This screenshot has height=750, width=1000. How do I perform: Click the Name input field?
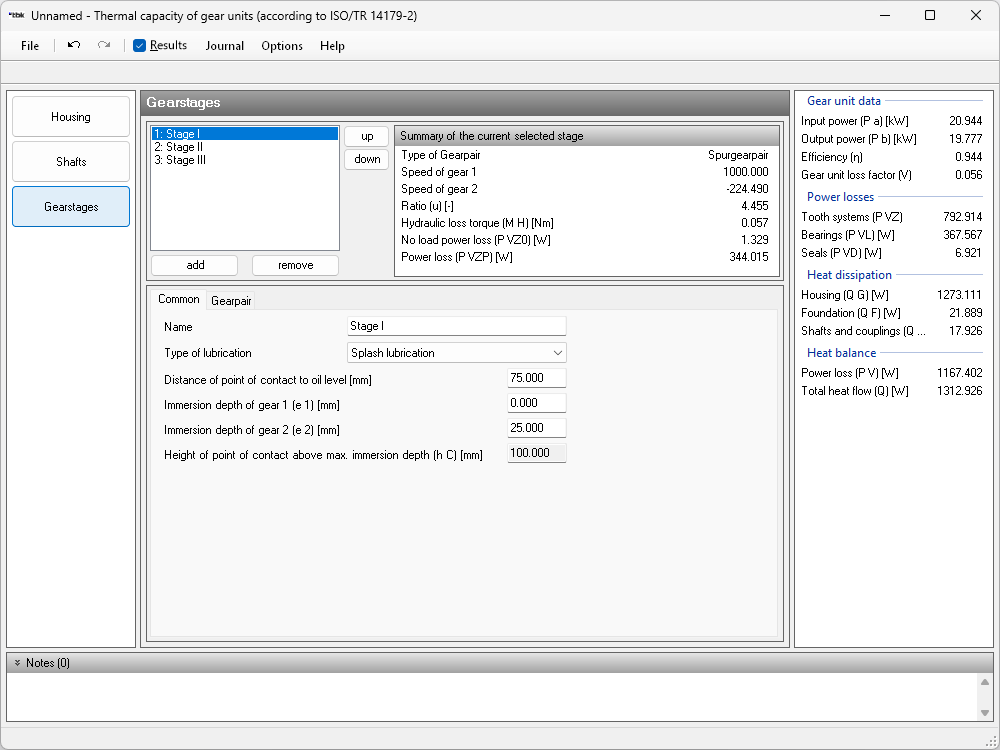tap(456, 326)
